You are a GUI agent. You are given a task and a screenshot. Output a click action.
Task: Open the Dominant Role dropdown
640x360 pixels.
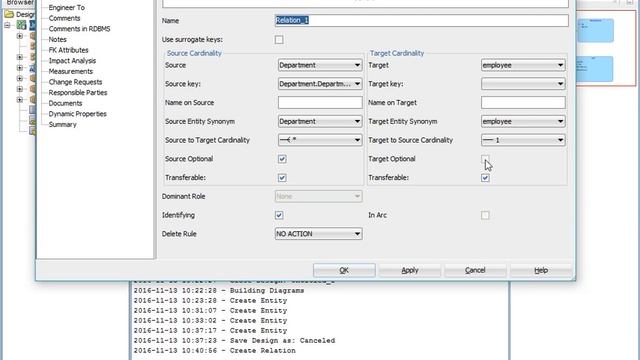[x=318, y=196]
